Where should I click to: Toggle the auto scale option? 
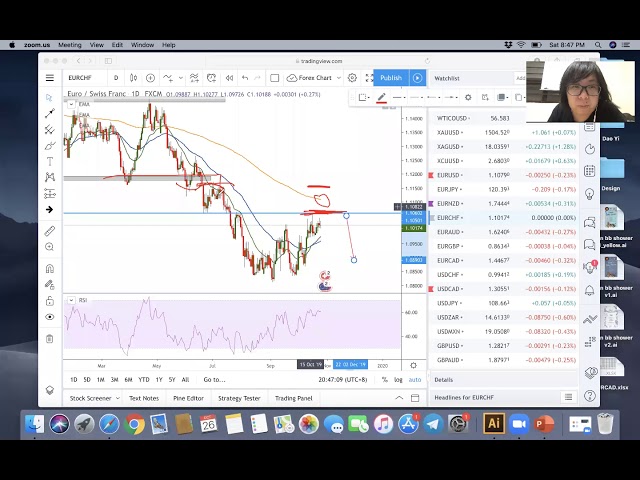[415, 380]
